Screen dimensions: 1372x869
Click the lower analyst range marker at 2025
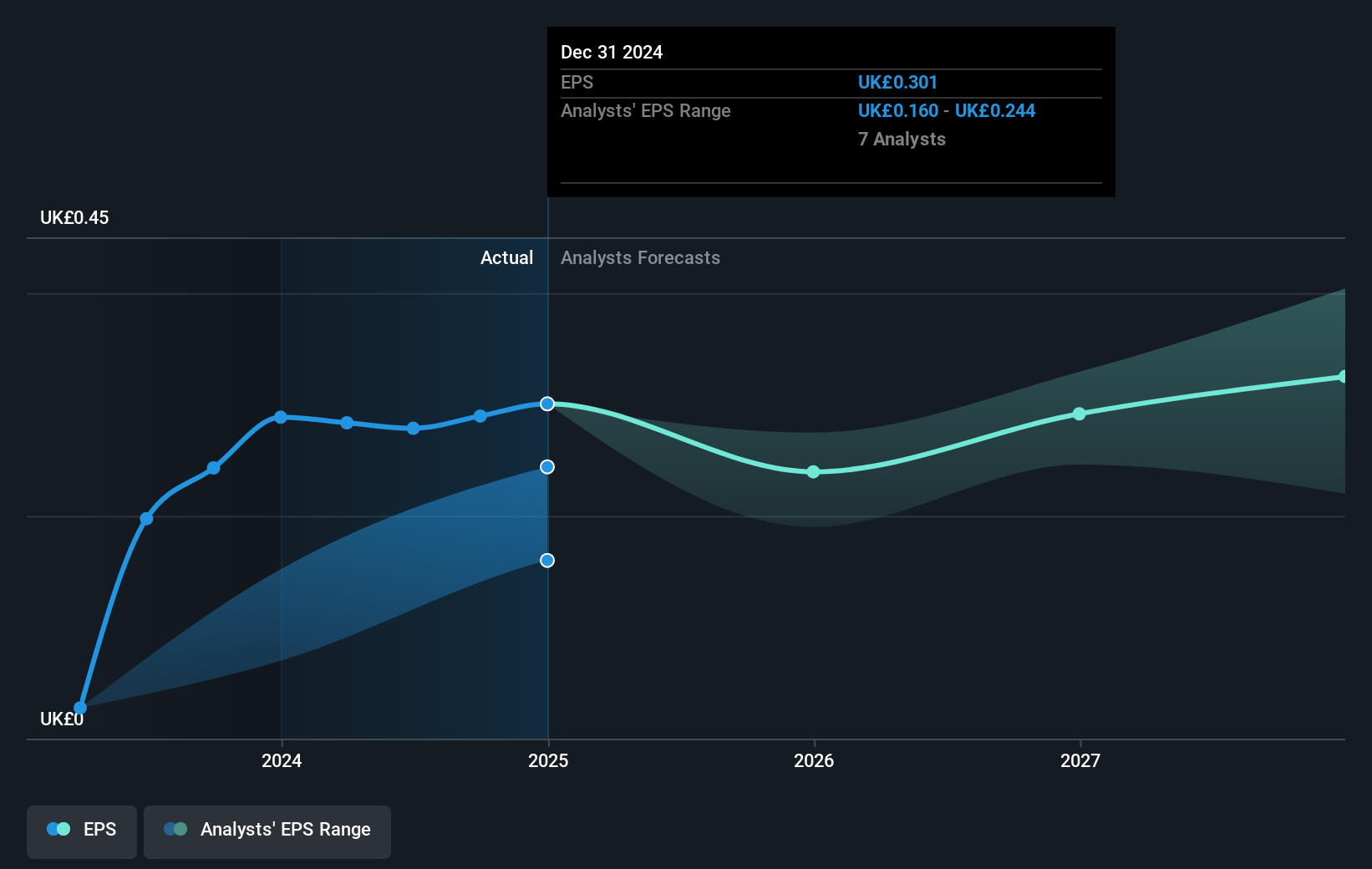tap(547, 561)
